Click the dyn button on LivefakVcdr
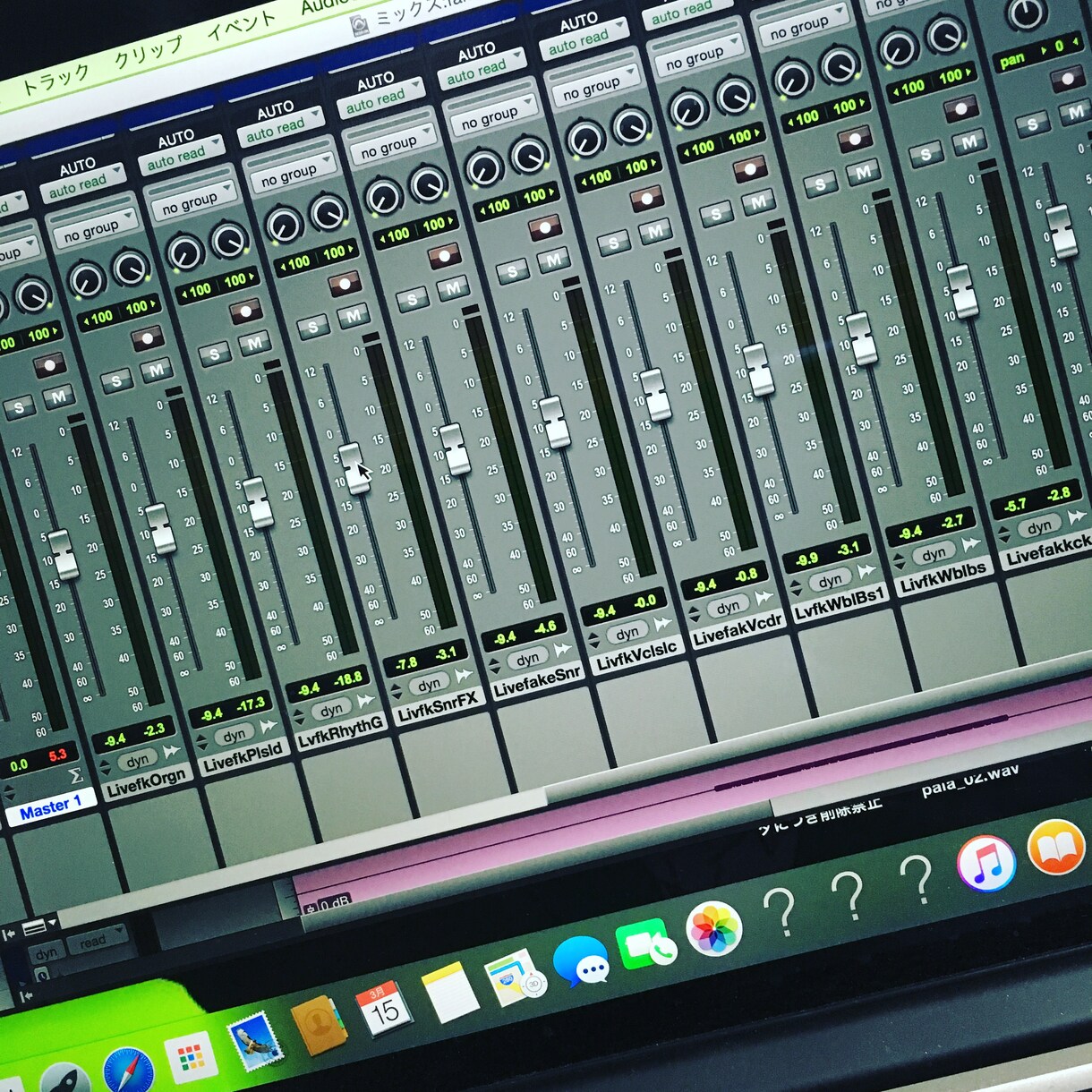This screenshot has width=1092, height=1092. click(729, 607)
